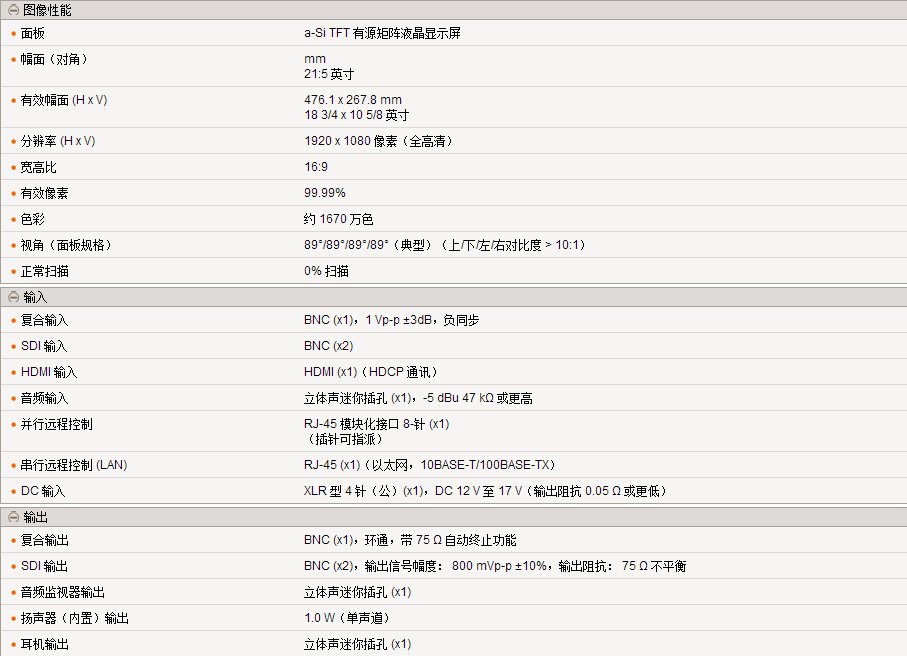This screenshot has height=656, width=907.
Task: Collapse the 输入 section
Action: click(13, 297)
